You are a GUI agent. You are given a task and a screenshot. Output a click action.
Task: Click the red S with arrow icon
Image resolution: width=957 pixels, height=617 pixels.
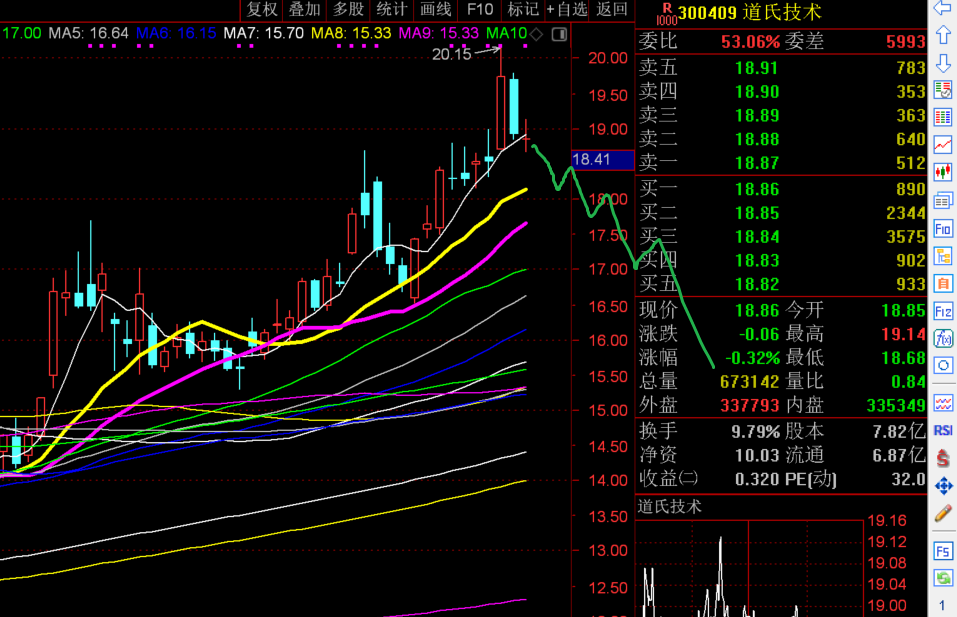pos(943,458)
